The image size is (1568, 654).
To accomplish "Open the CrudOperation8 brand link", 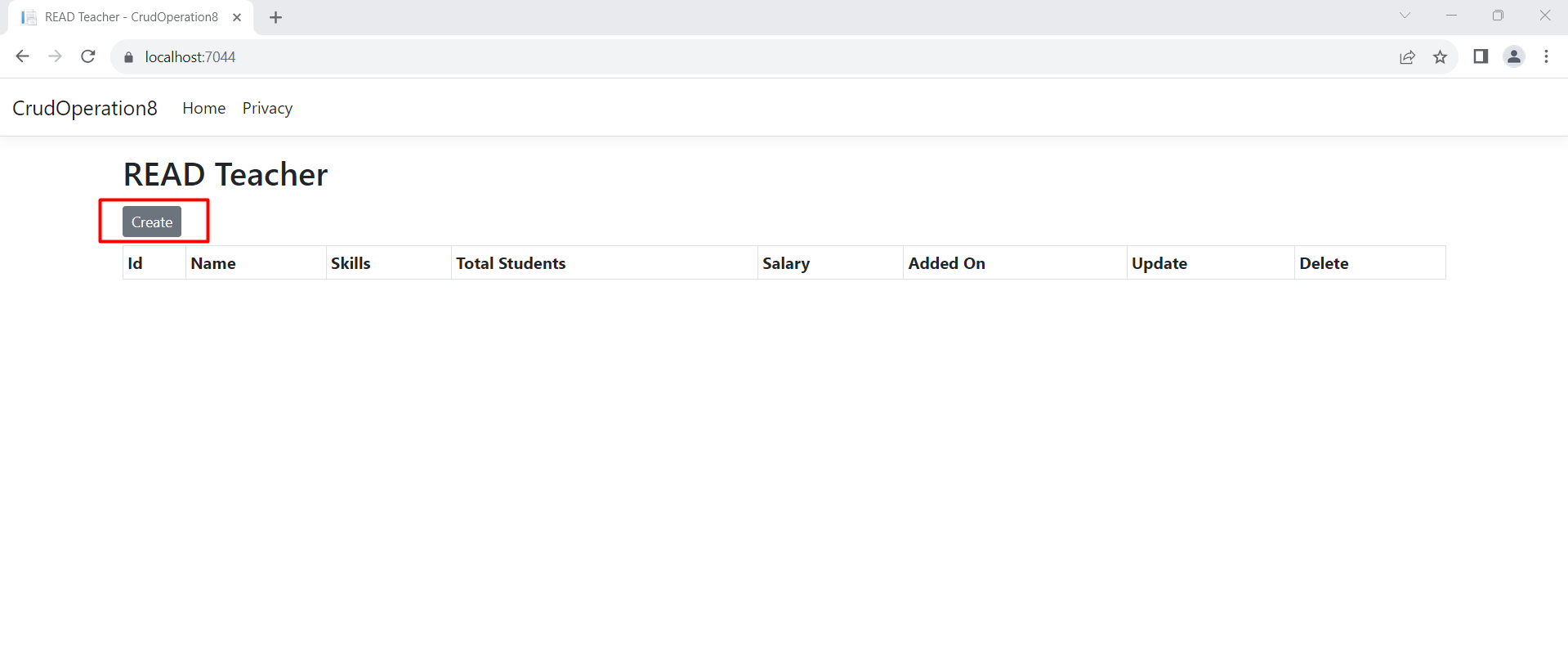I will [85, 108].
